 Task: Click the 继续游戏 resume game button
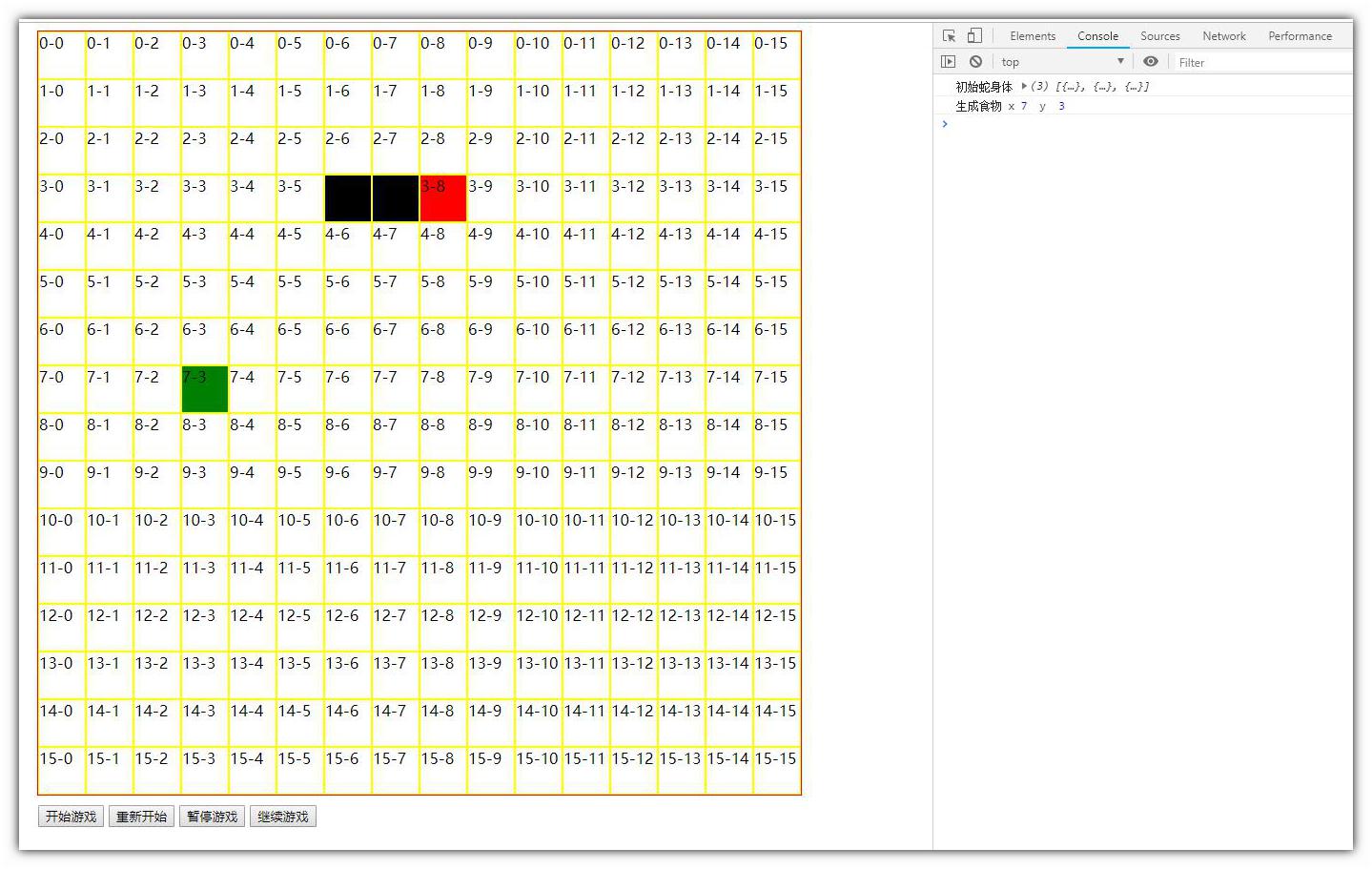(x=283, y=817)
